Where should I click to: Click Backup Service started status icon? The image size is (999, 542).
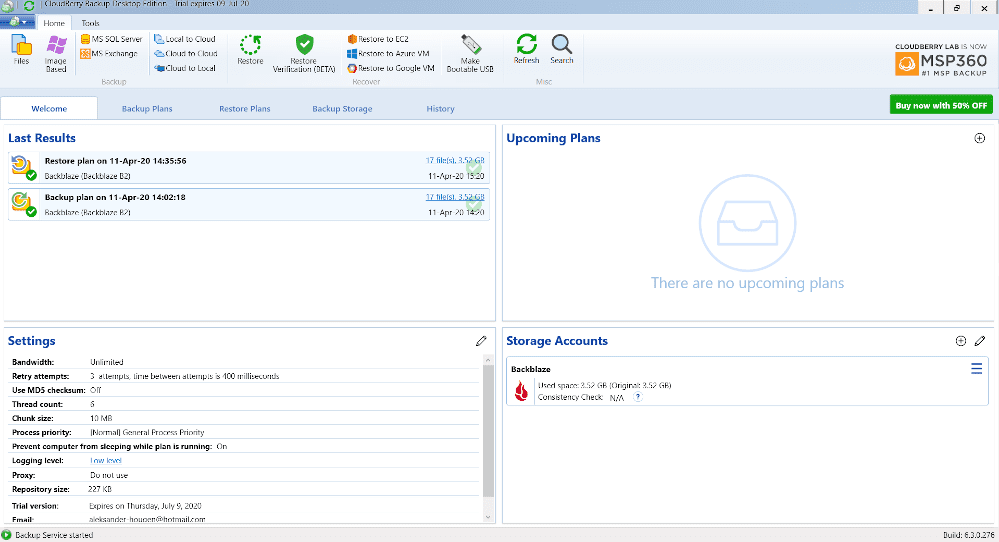6,535
